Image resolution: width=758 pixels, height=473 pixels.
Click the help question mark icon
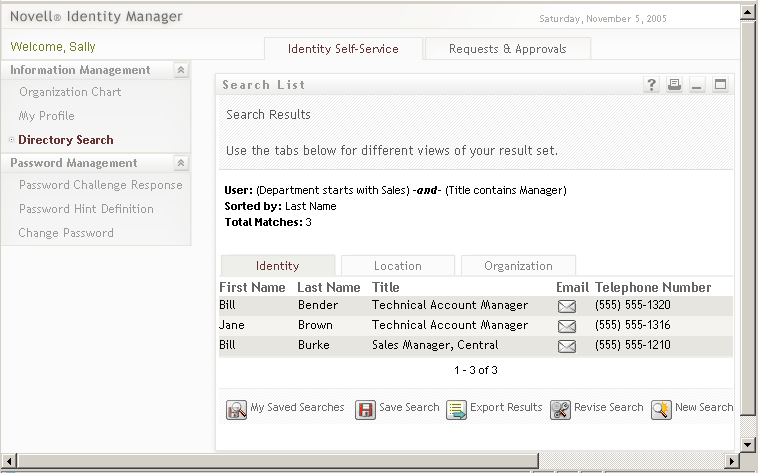pos(652,85)
